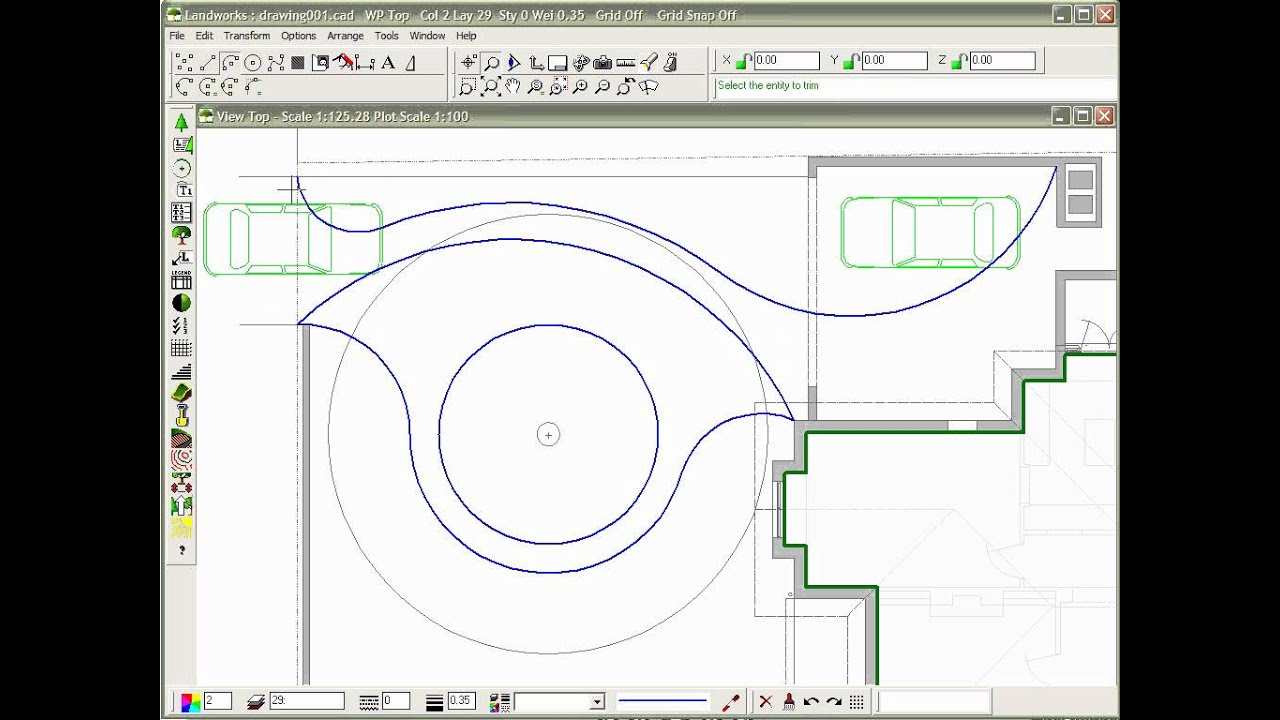Toggle the Z coordinate lock padlock
The width and height of the screenshot is (1280, 720).
(956, 60)
